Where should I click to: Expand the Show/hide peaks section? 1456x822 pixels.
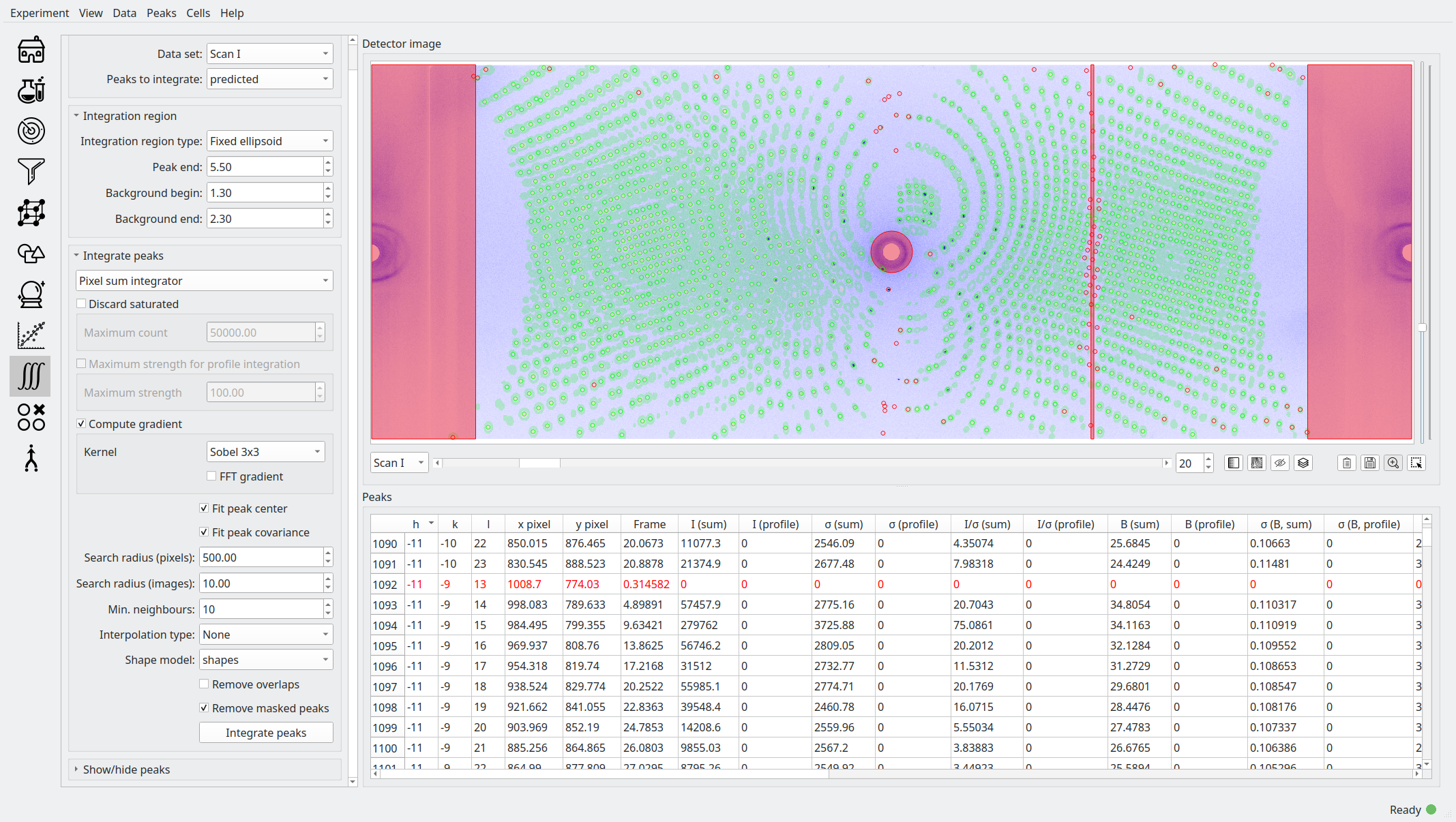[126, 770]
